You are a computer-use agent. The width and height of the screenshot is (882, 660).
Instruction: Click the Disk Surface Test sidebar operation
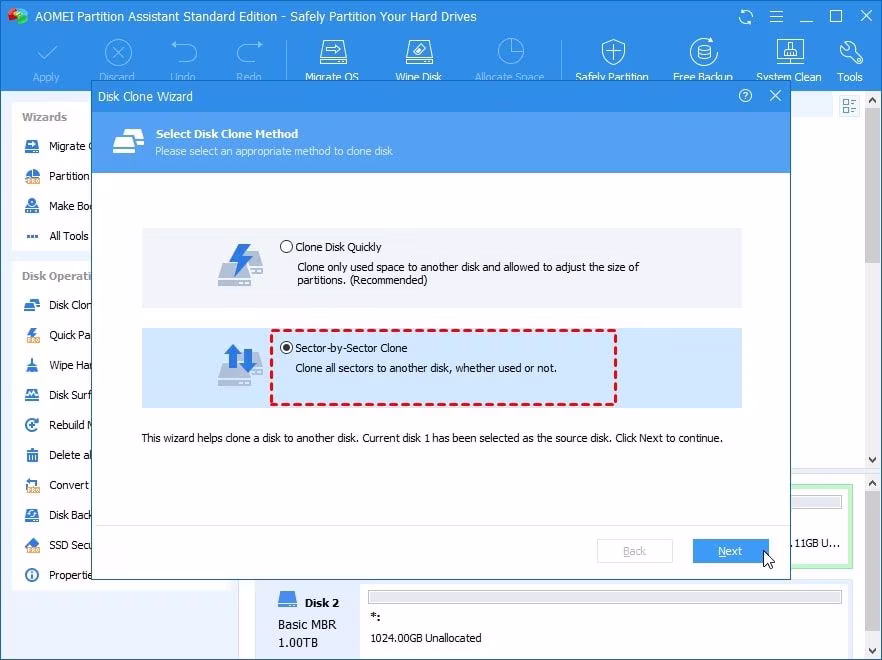[x=57, y=394]
